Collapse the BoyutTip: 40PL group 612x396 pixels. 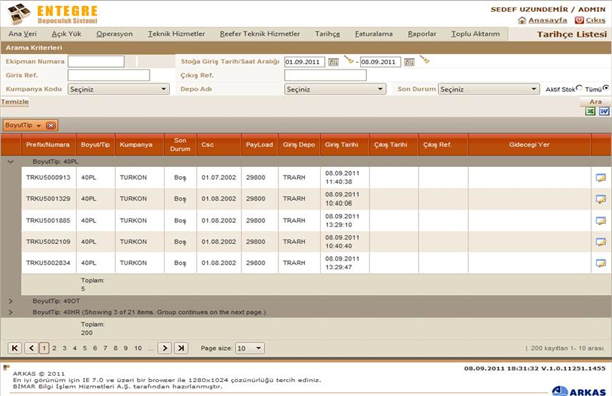(11, 162)
